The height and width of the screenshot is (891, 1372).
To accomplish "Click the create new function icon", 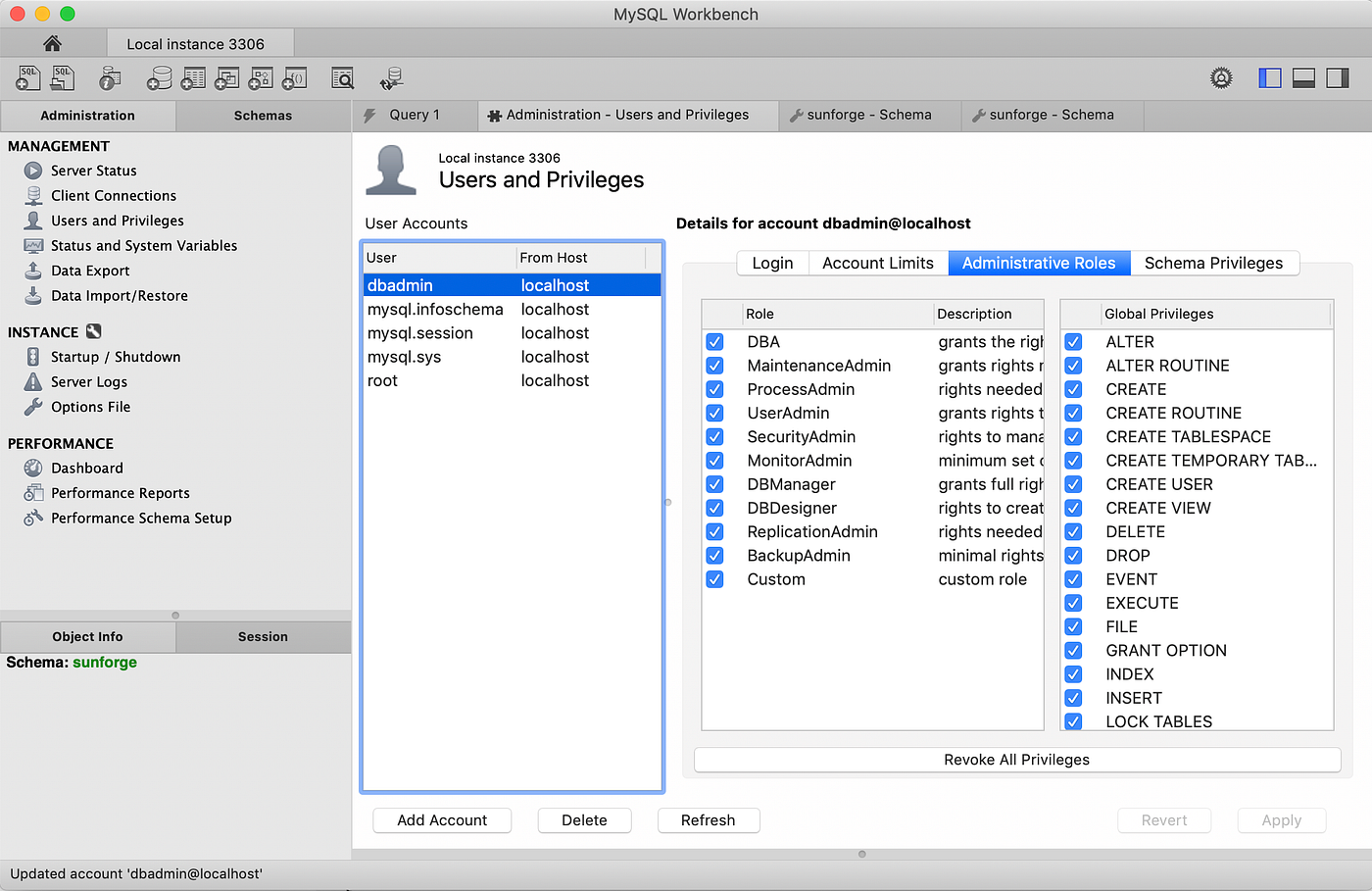I will [x=295, y=78].
